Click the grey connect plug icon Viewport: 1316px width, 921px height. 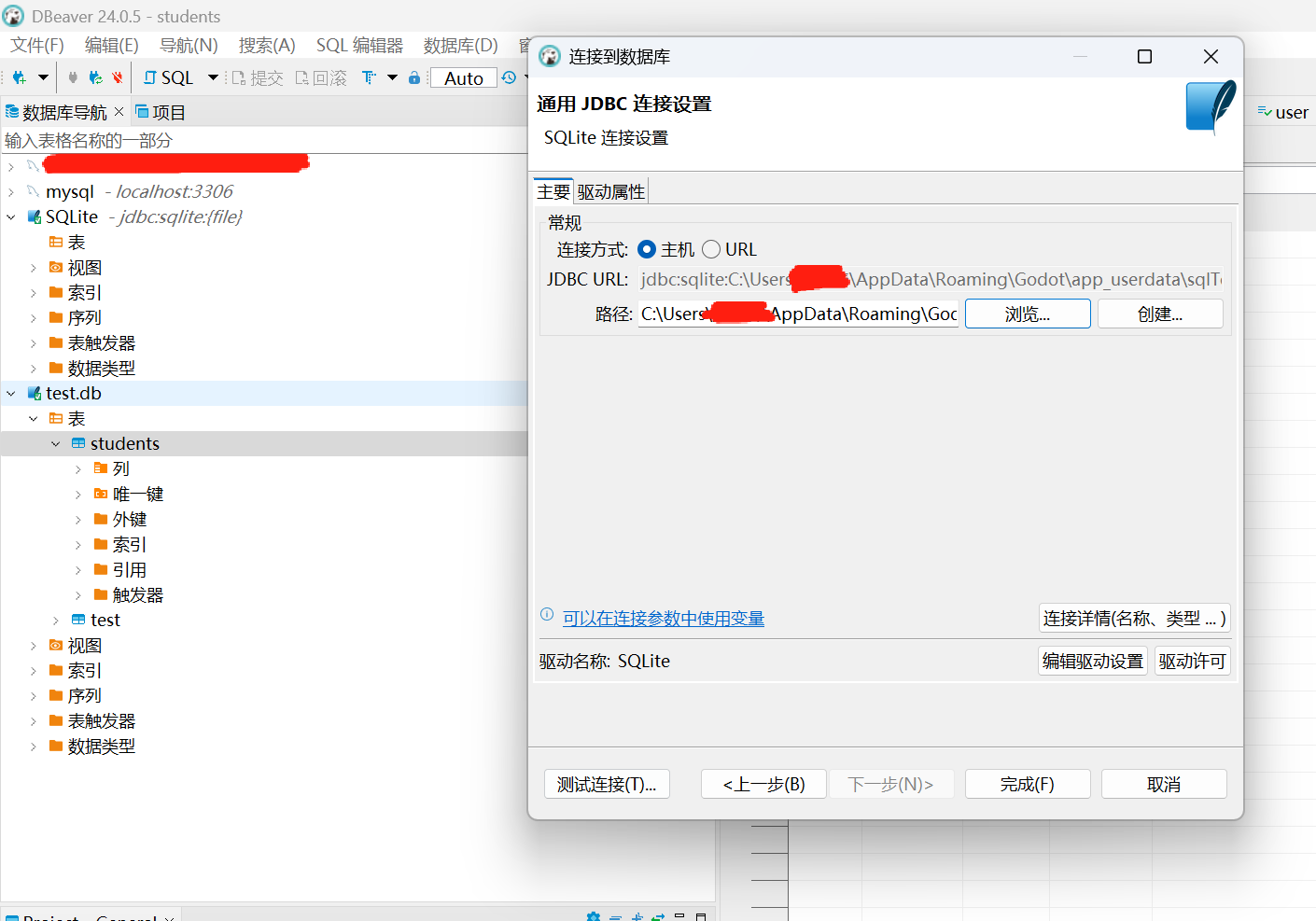(73, 77)
